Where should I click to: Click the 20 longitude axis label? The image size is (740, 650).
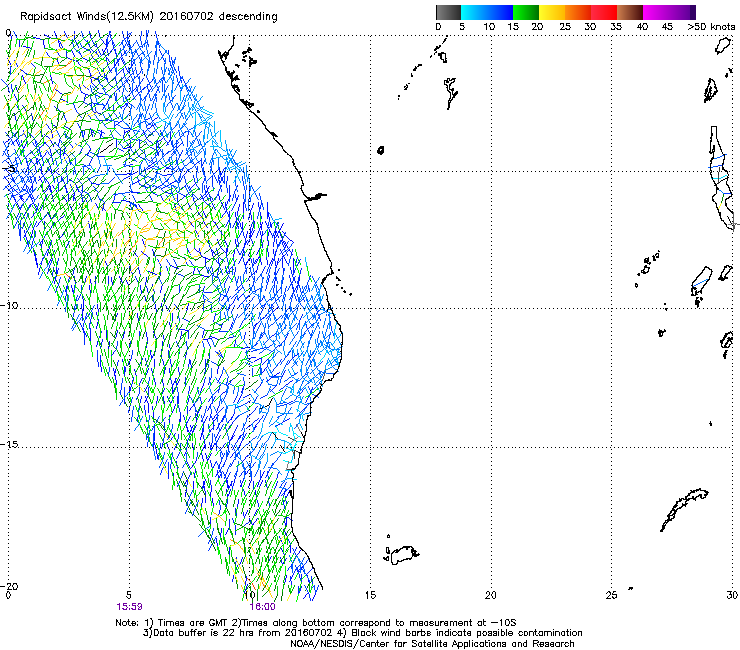[491, 595]
